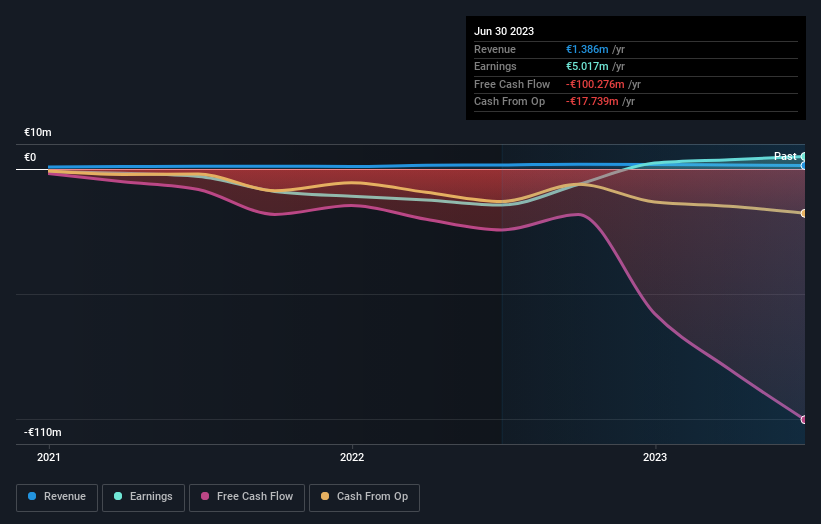The height and width of the screenshot is (524, 821).
Task: Click the -€17.739m cash from op value
Action: 592,101
